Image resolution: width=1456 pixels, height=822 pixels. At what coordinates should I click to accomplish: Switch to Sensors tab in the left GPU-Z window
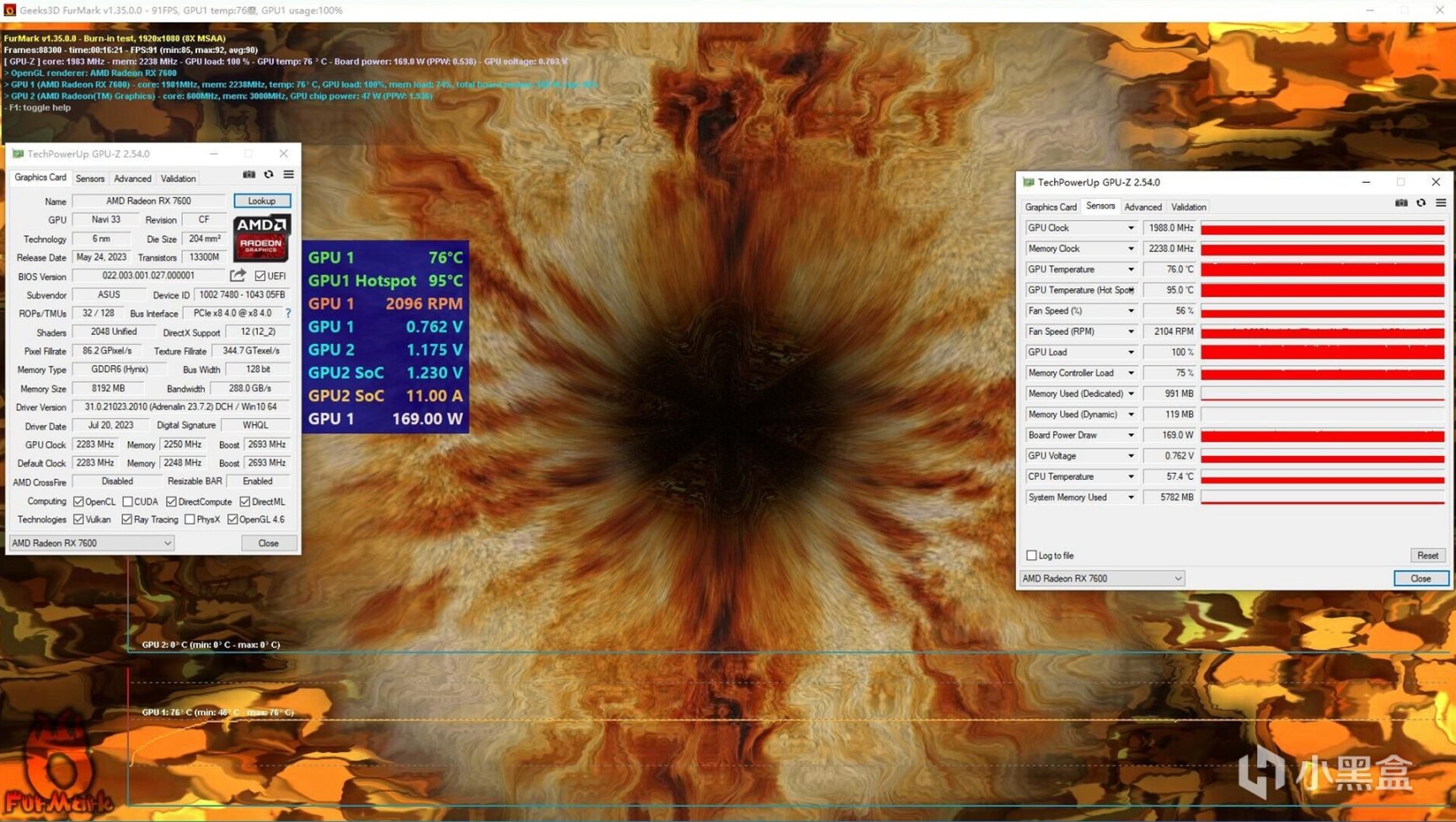pos(90,179)
